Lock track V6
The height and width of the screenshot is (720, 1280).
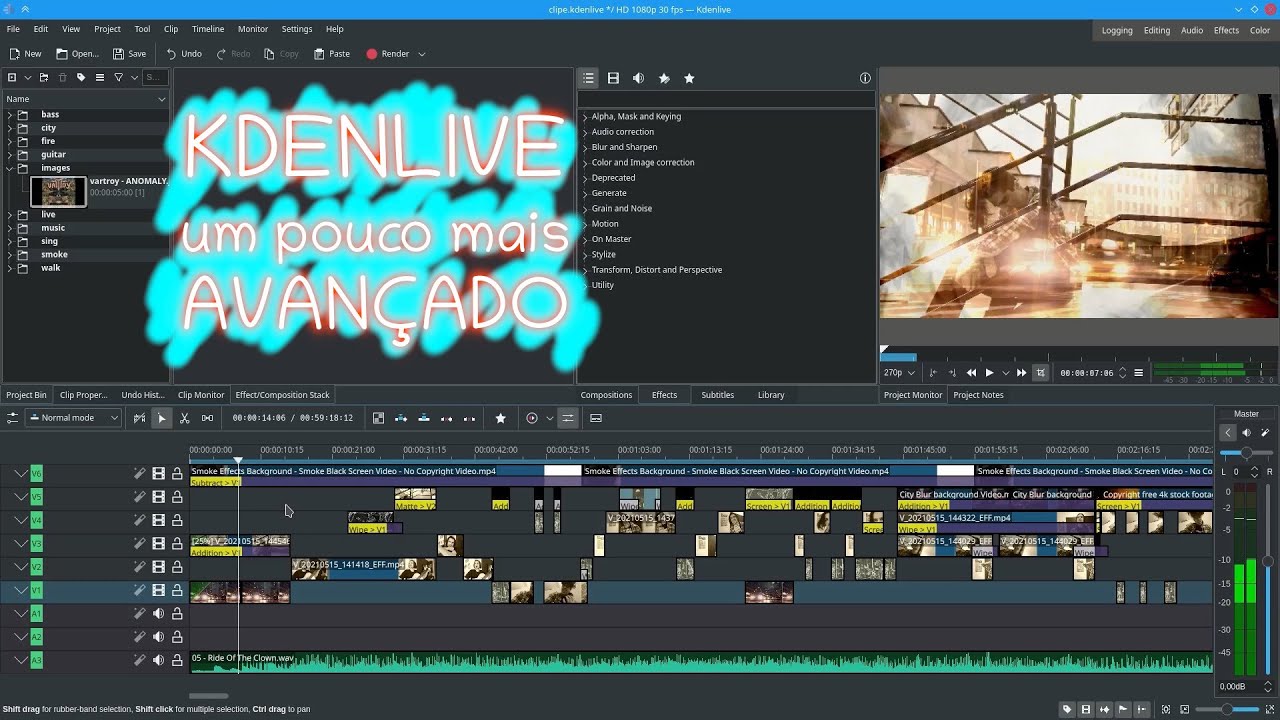coord(177,473)
